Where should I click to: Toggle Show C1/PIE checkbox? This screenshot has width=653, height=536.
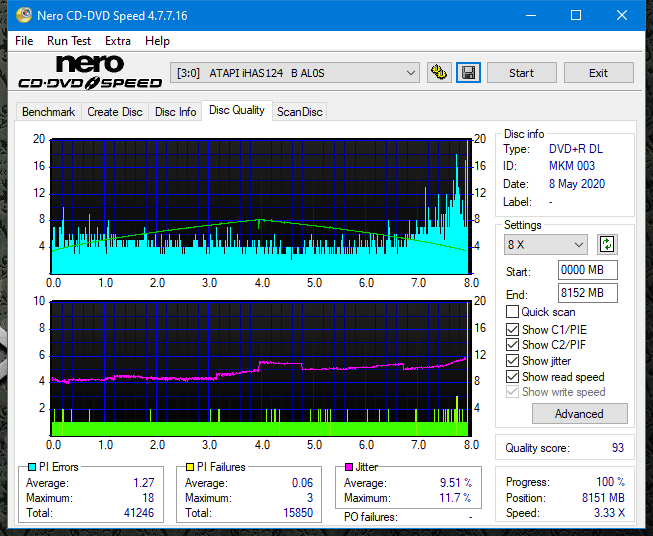[x=512, y=329]
